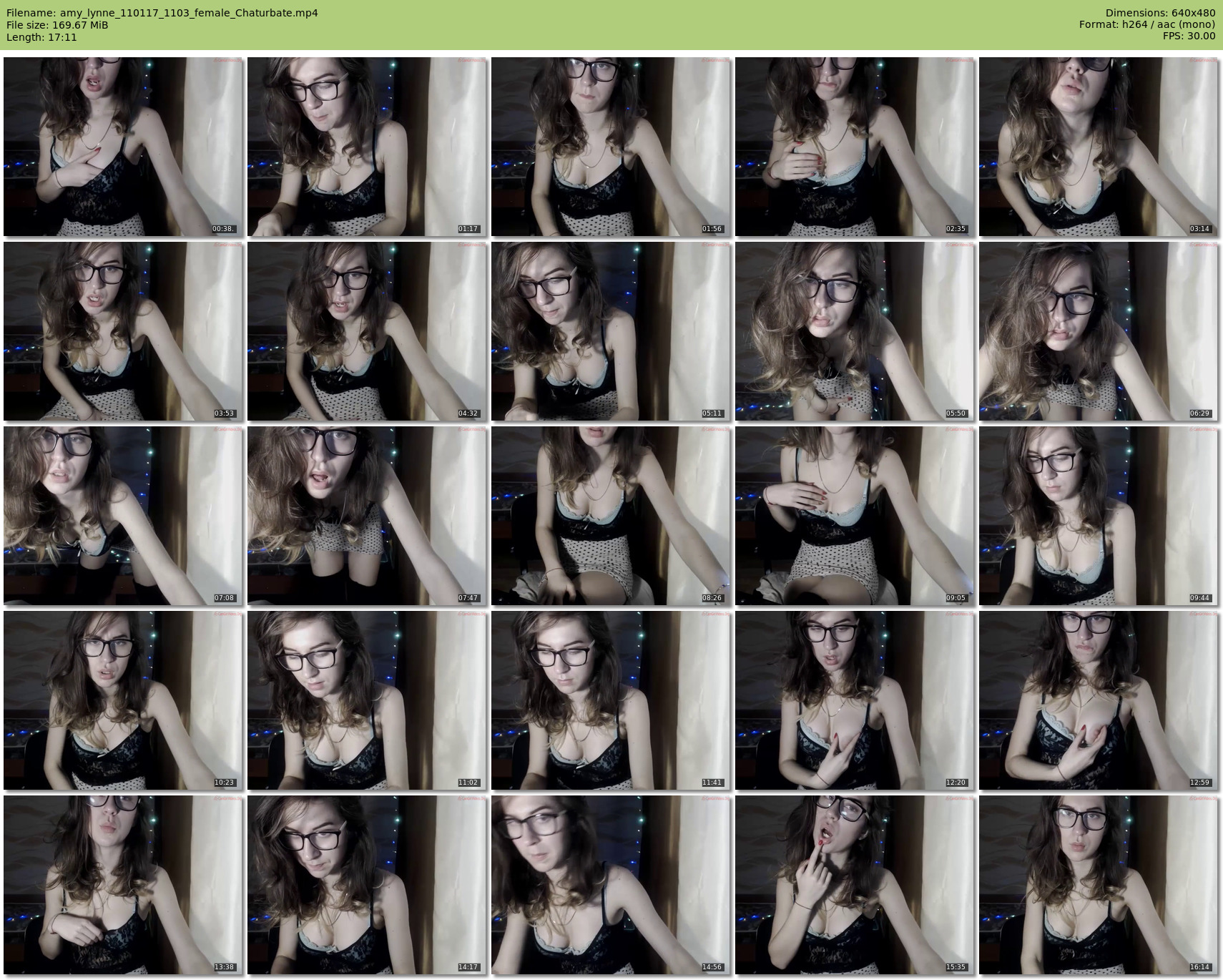Open the frame marked 05:11
1223x980 pixels.
click(x=611, y=331)
